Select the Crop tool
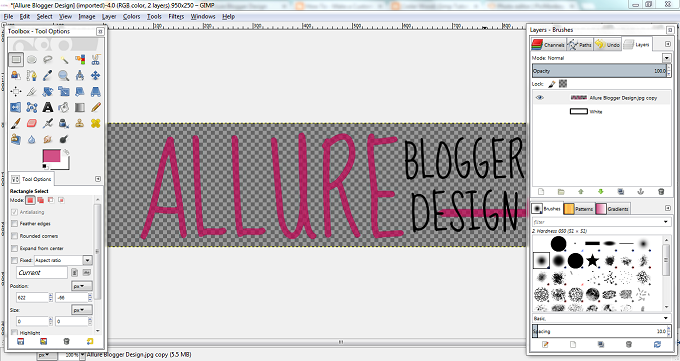Viewport: 680px width, 361px height. pos(32,92)
